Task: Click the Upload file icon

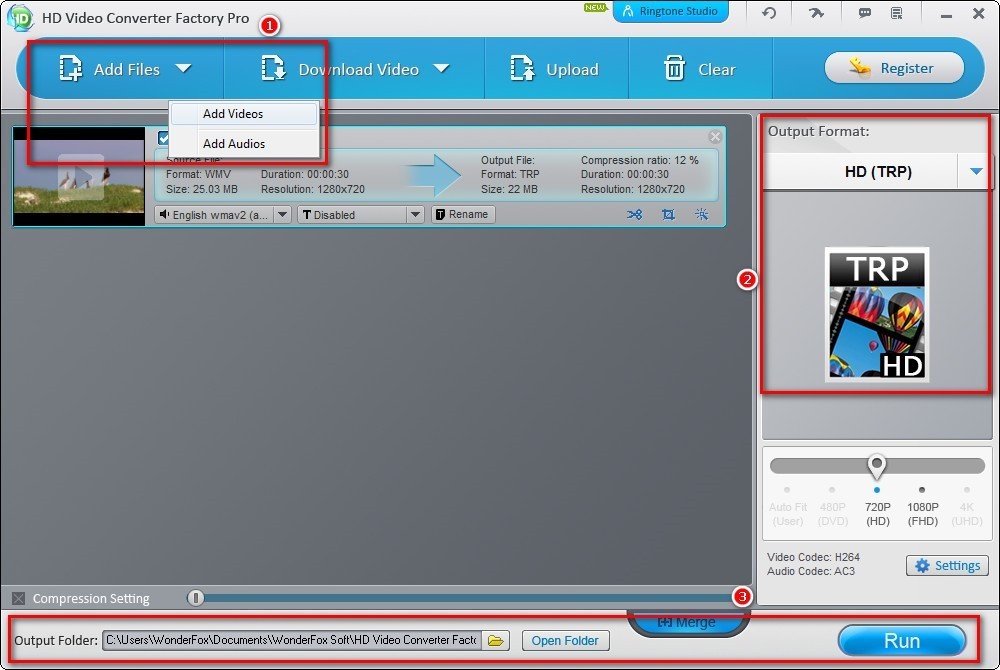Action: (522, 68)
